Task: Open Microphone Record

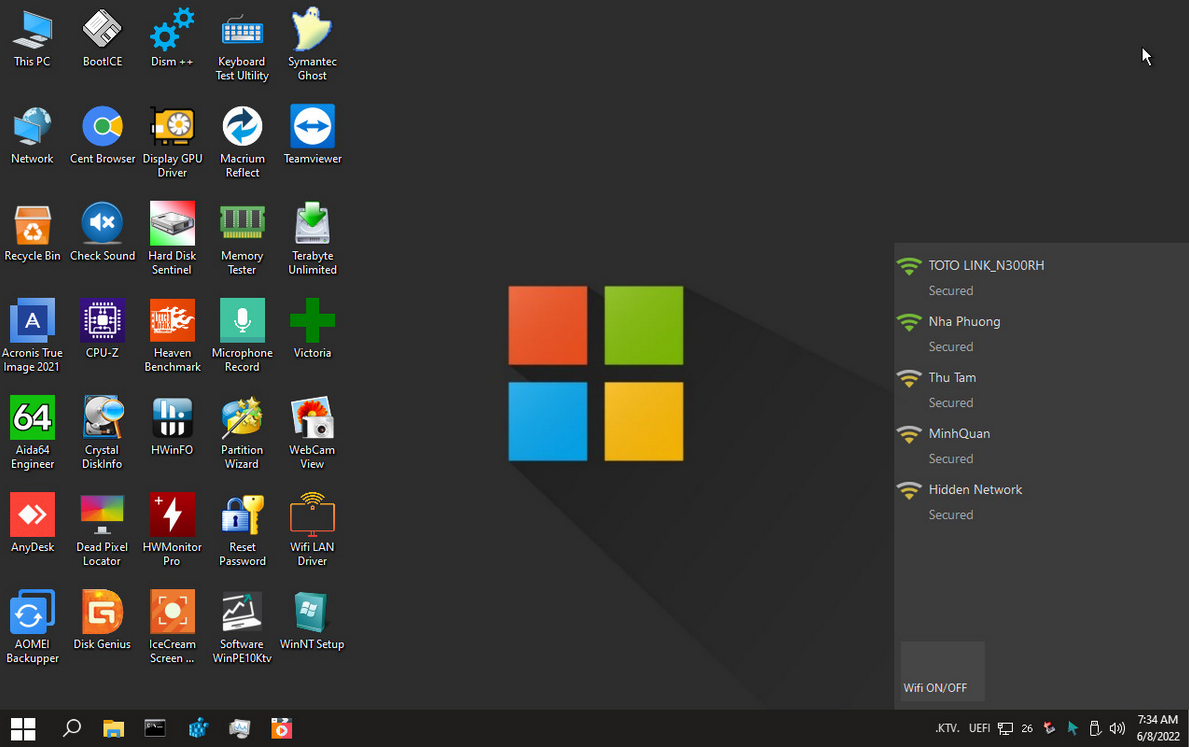Action: click(x=242, y=336)
